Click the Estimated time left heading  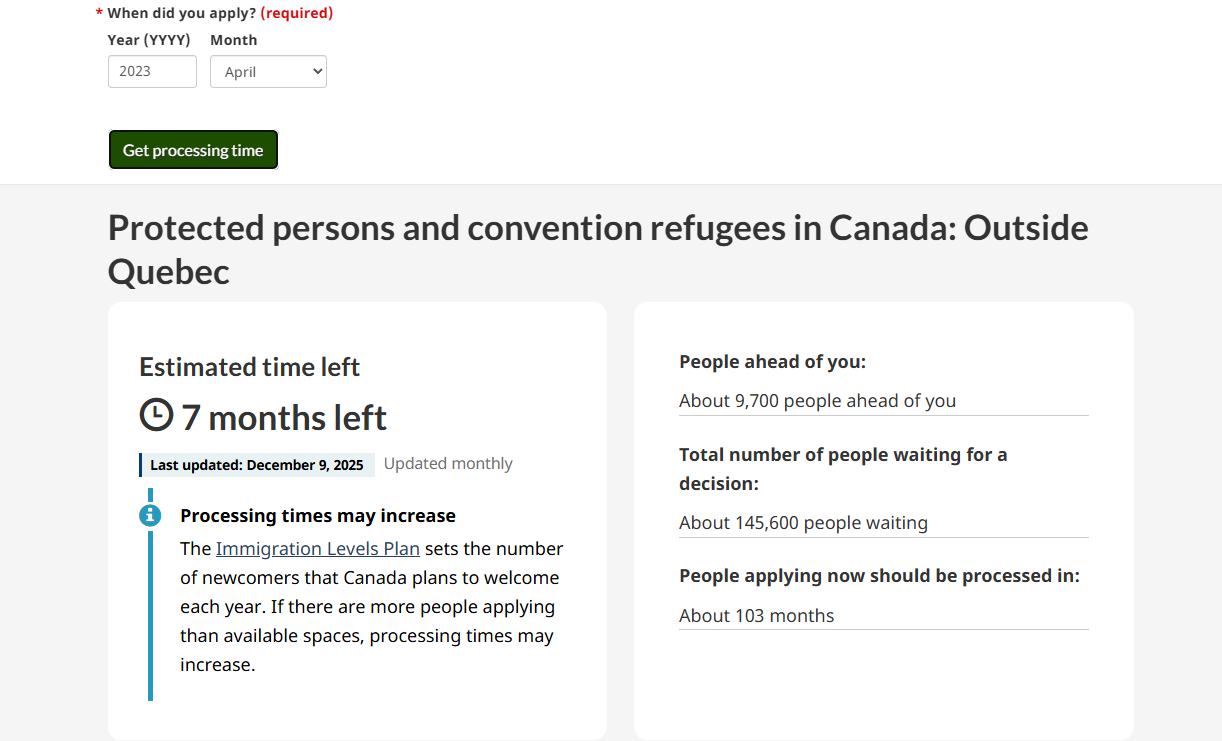(x=249, y=367)
